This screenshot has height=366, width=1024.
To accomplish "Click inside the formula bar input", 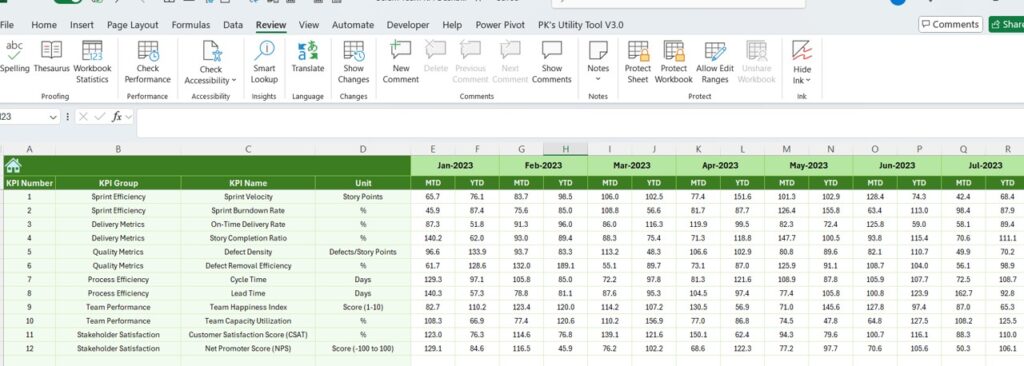I will point(580,123).
